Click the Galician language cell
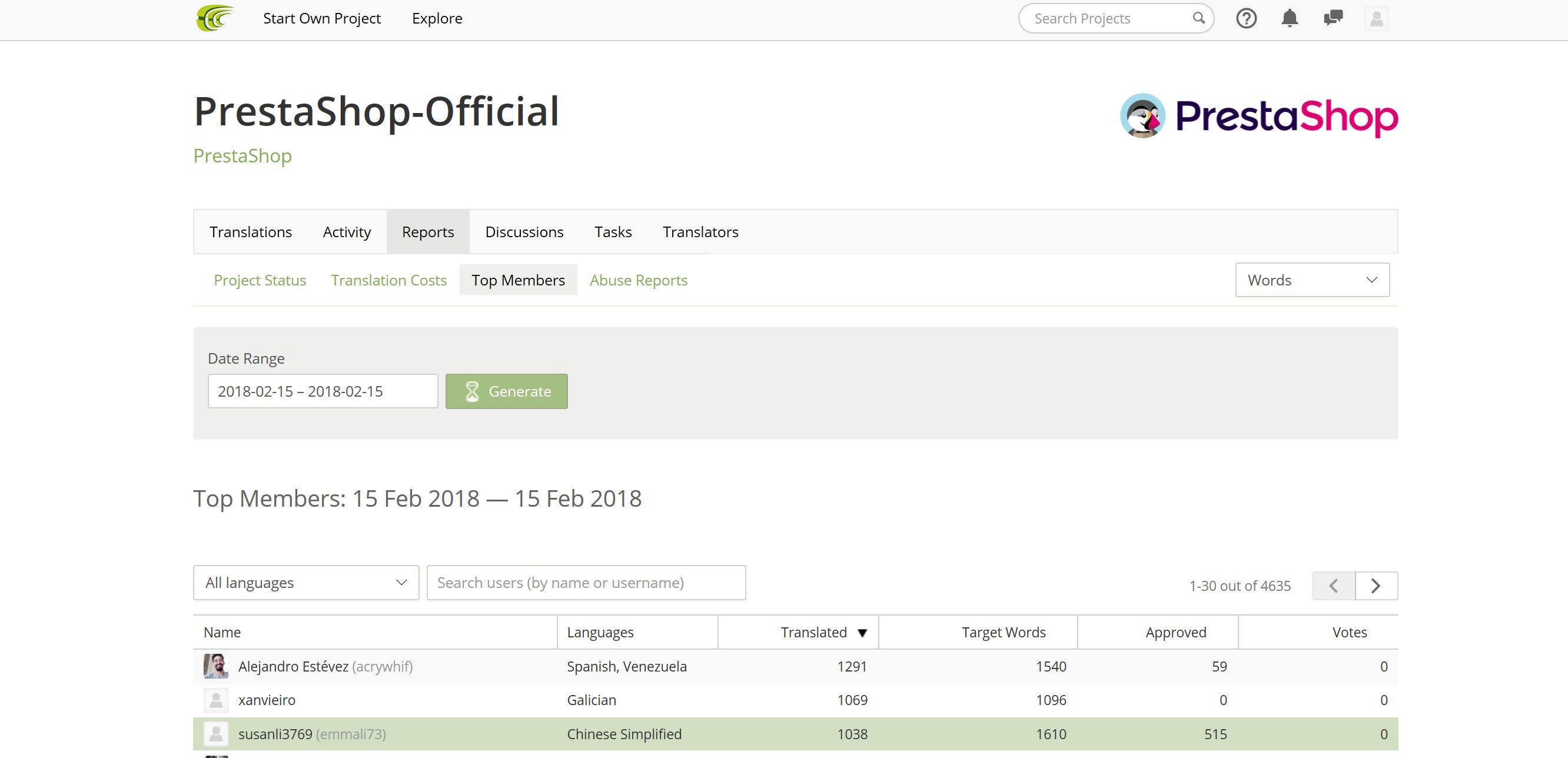This screenshot has height=758, width=1568. click(x=592, y=700)
